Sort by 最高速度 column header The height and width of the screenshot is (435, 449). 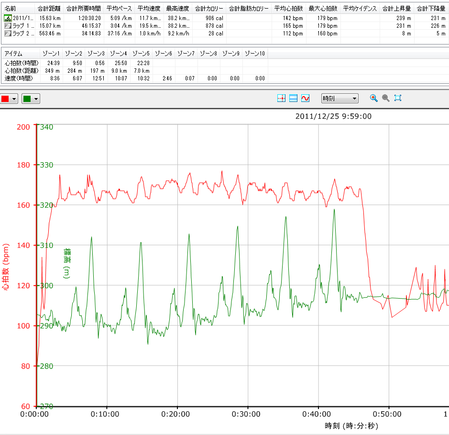coord(178,8)
